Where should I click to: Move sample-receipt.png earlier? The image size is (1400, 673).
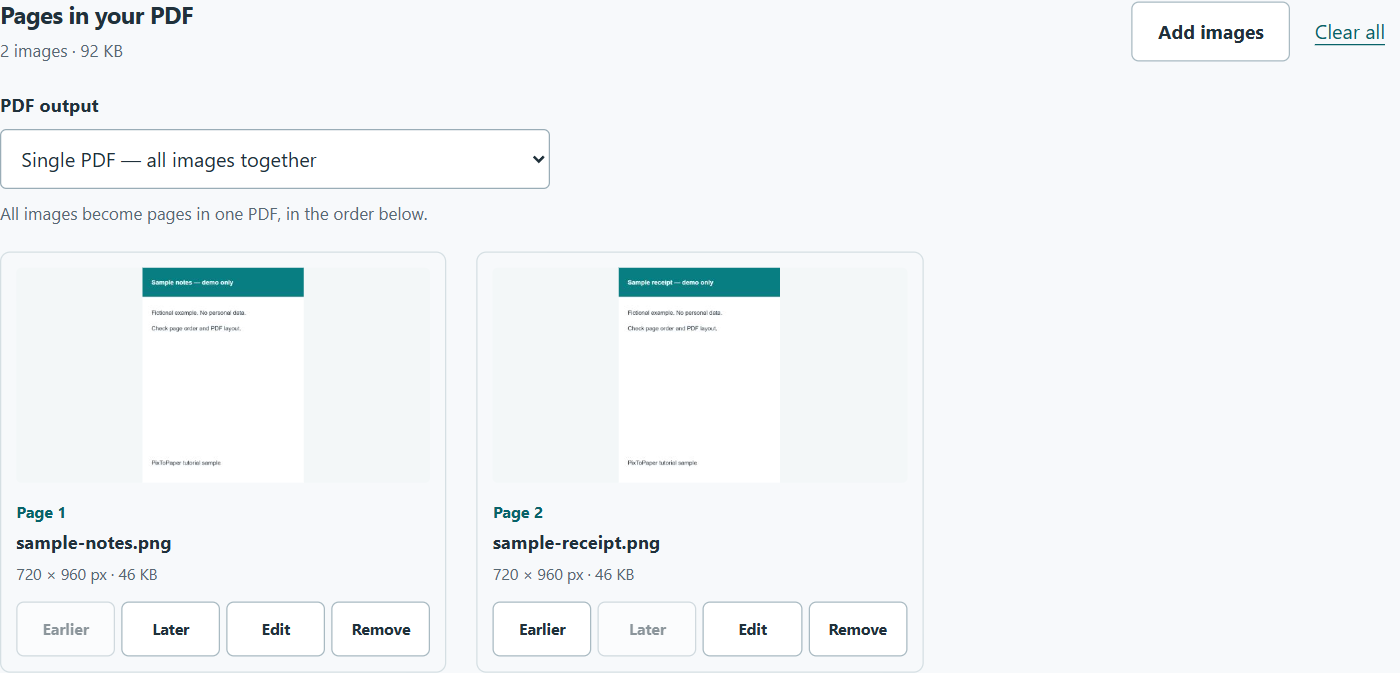pos(542,629)
